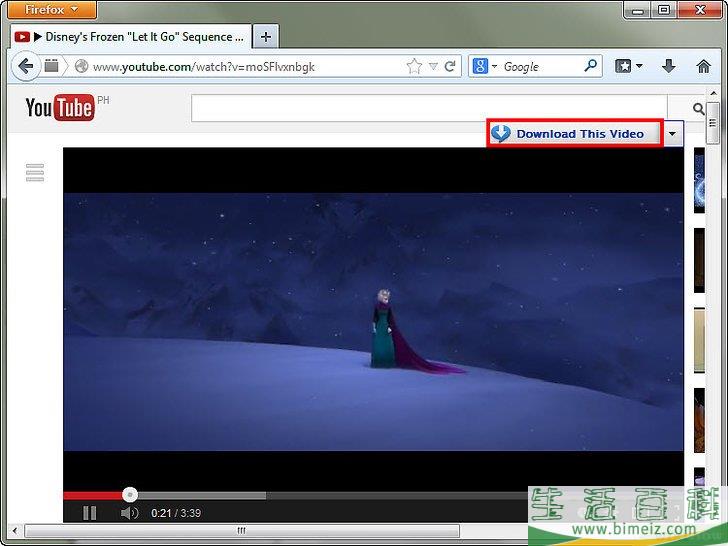Click the tab groups icon beside the back button
The image size is (728, 546).
coord(52,66)
